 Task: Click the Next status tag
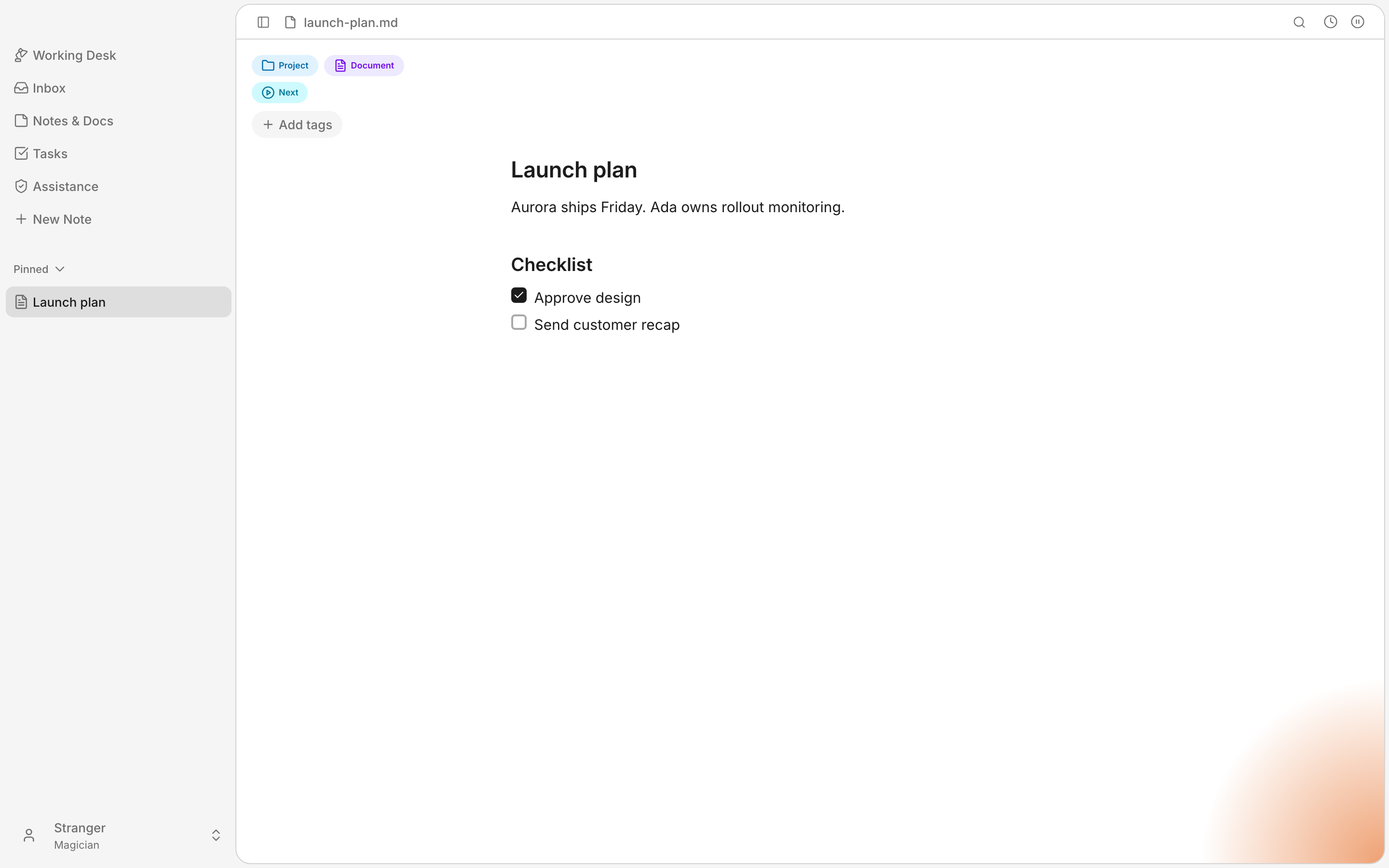pyautogui.click(x=280, y=93)
